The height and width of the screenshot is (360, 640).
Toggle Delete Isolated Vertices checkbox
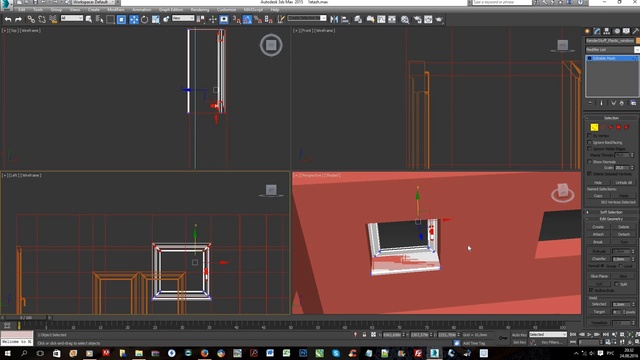click(x=589, y=173)
